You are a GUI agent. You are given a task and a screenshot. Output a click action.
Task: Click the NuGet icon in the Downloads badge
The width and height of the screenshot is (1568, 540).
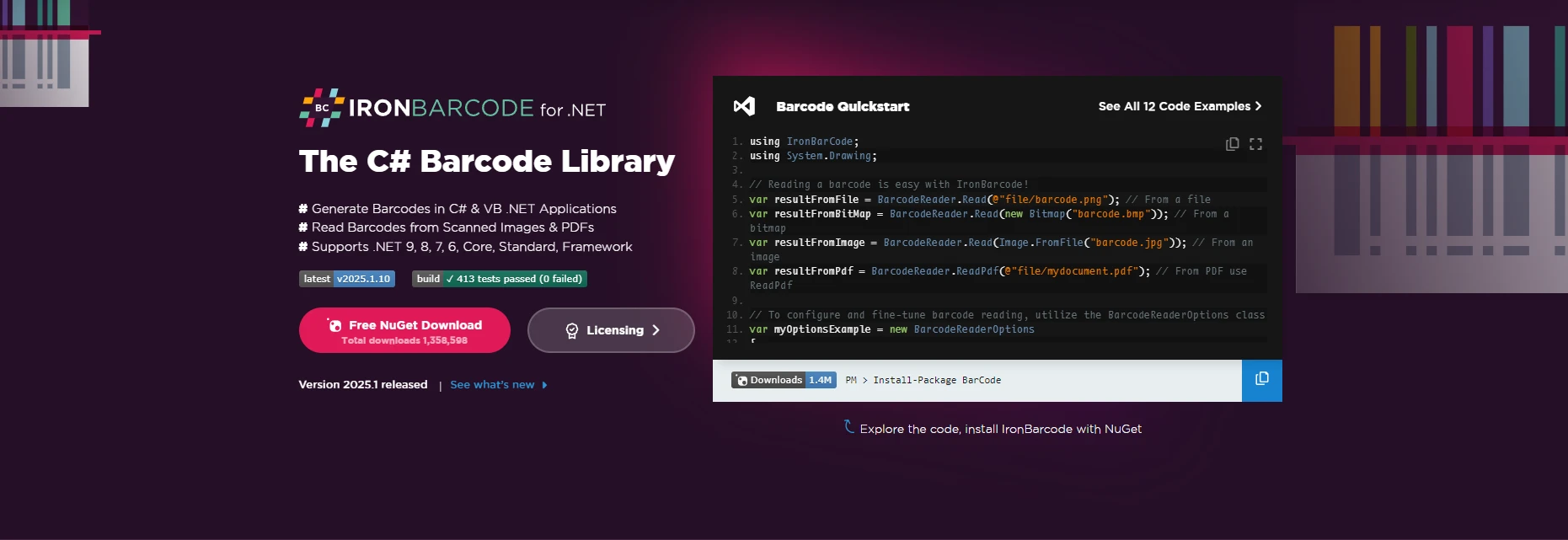pos(742,381)
